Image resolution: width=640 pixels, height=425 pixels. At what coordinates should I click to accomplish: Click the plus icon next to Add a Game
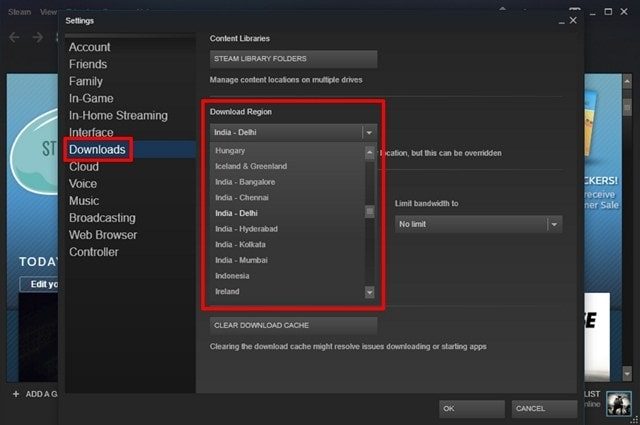click(16, 394)
